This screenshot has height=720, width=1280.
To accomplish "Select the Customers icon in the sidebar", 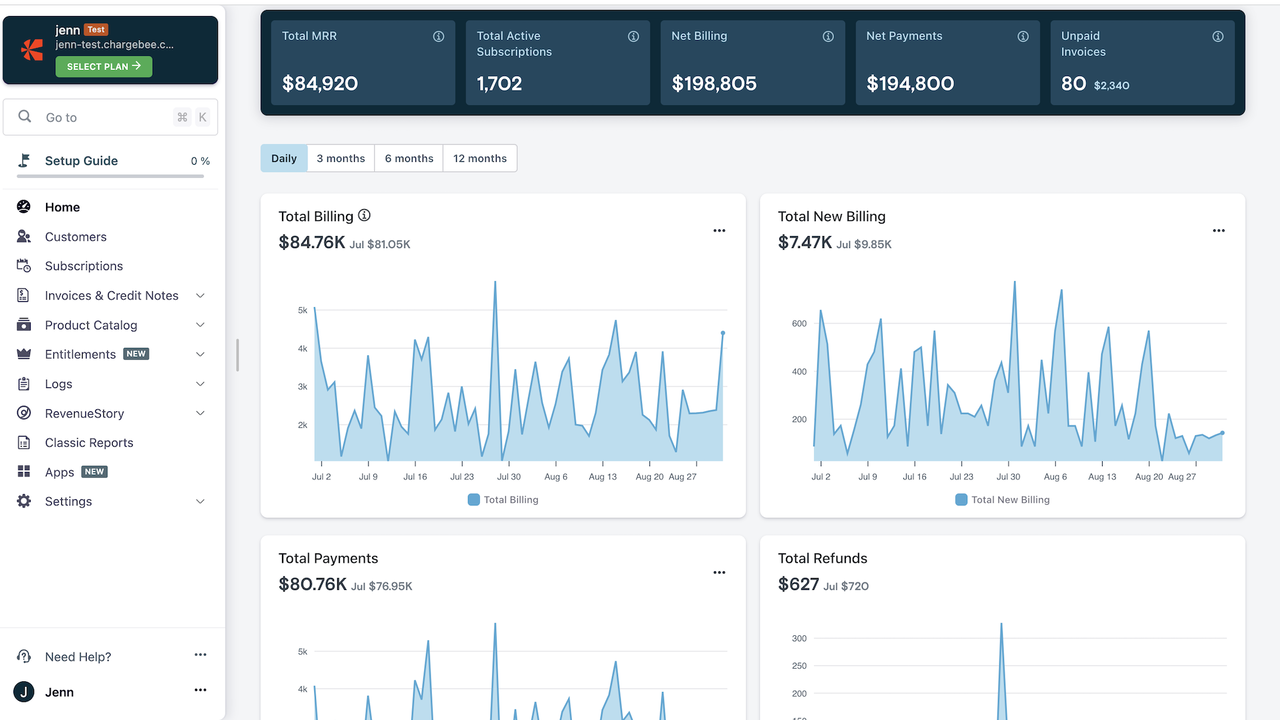I will (x=23, y=236).
